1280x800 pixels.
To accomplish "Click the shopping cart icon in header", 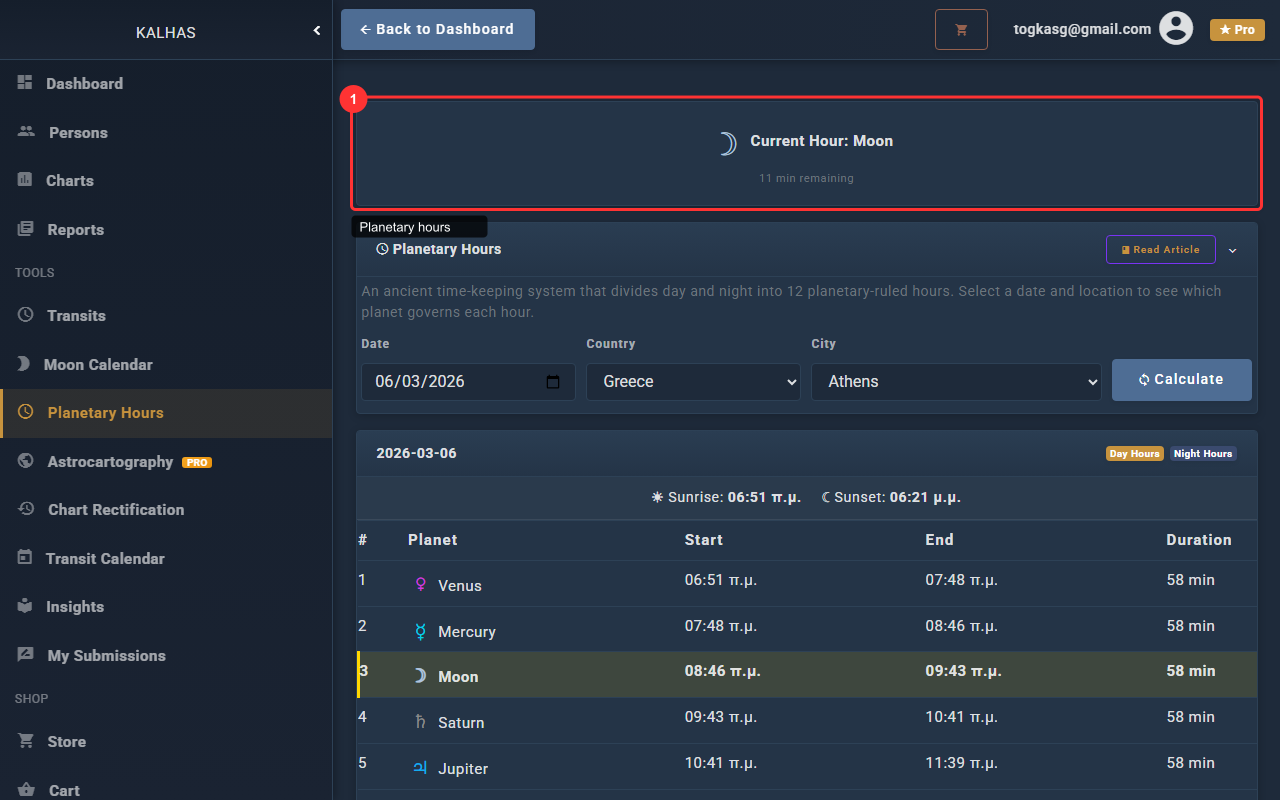I will [x=961, y=30].
